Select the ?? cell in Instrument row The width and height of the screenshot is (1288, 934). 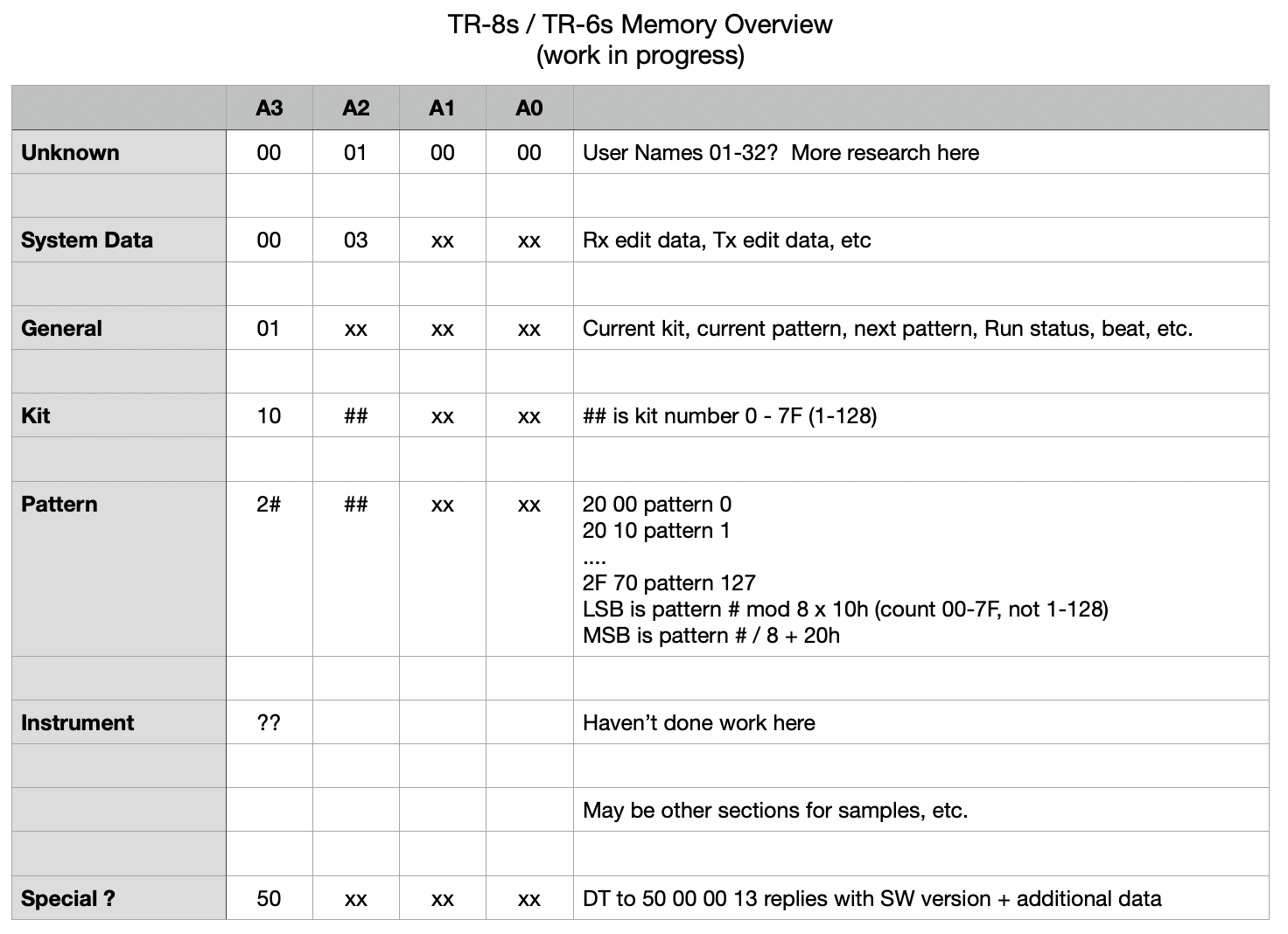coord(269,722)
